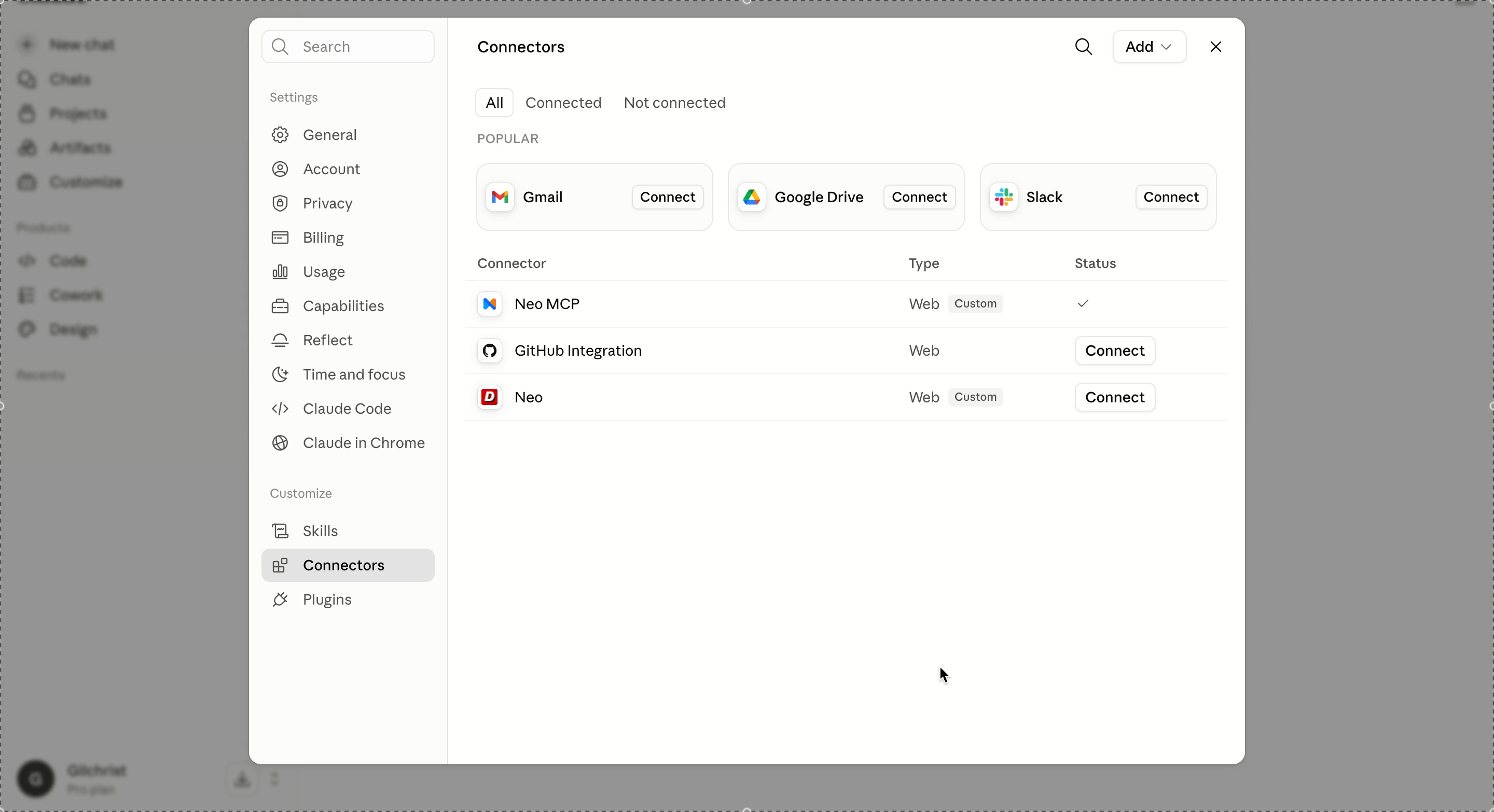The width and height of the screenshot is (1494, 812).
Task: Switch to the Connected tab
Action: tap(563, 103)
